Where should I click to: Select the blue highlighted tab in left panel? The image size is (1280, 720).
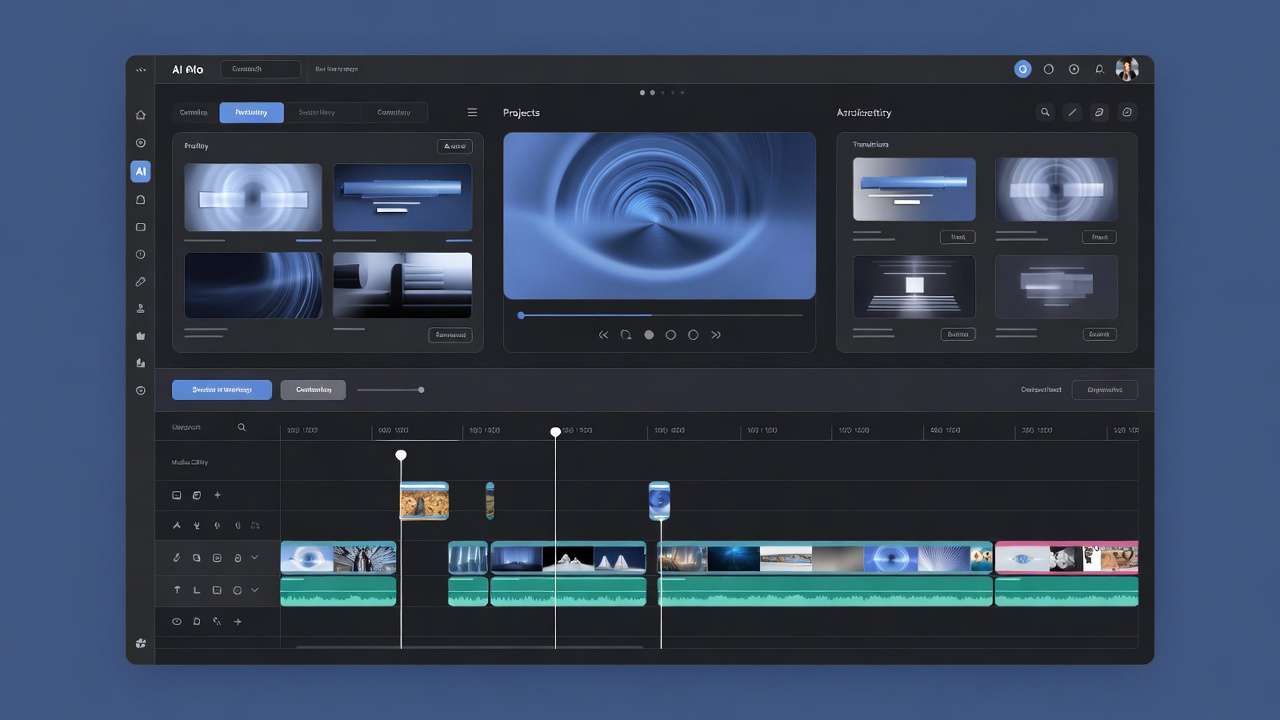[x=251, y=112]
